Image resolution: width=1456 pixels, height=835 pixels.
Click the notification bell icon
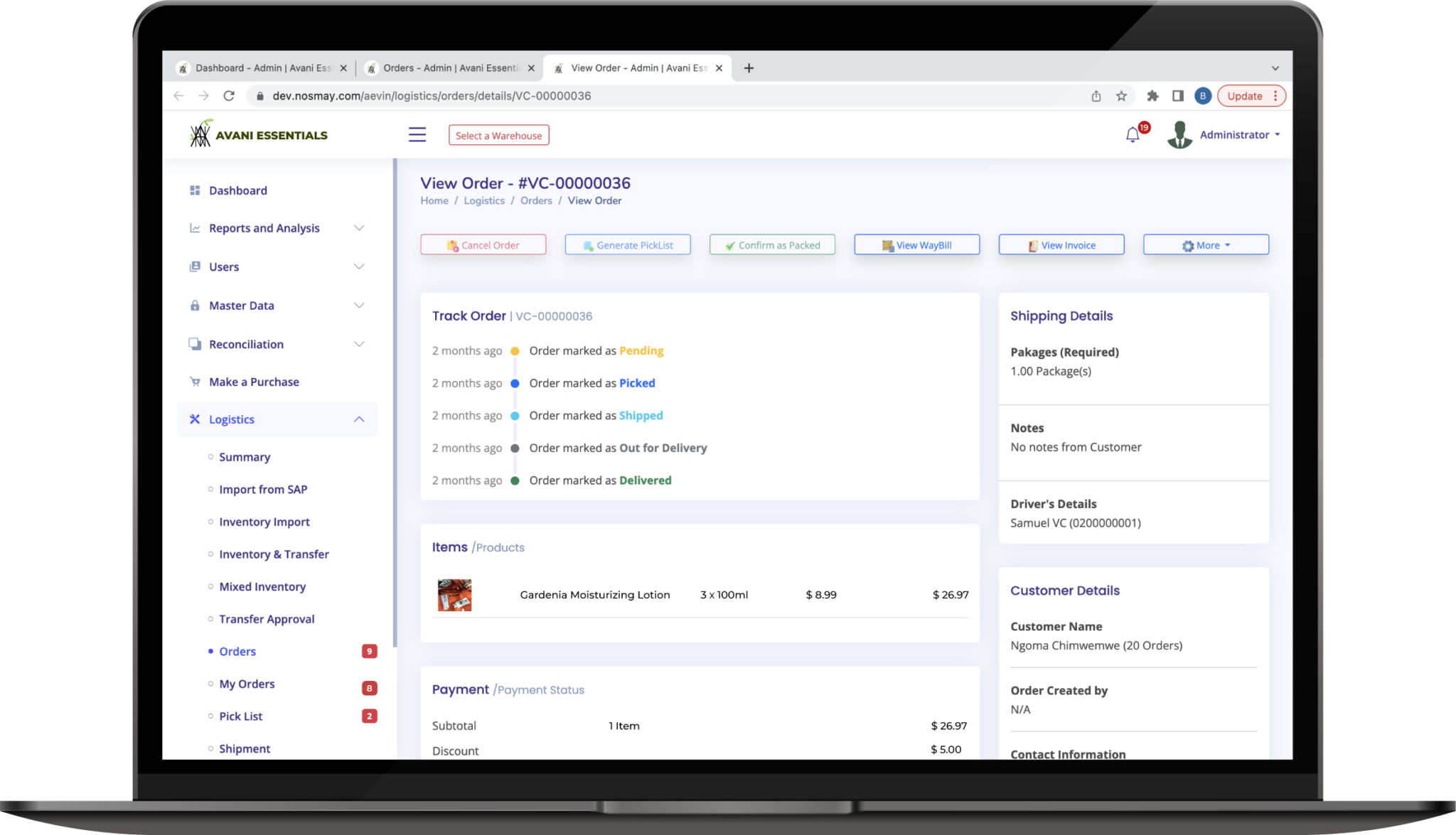click(1133, 134)
